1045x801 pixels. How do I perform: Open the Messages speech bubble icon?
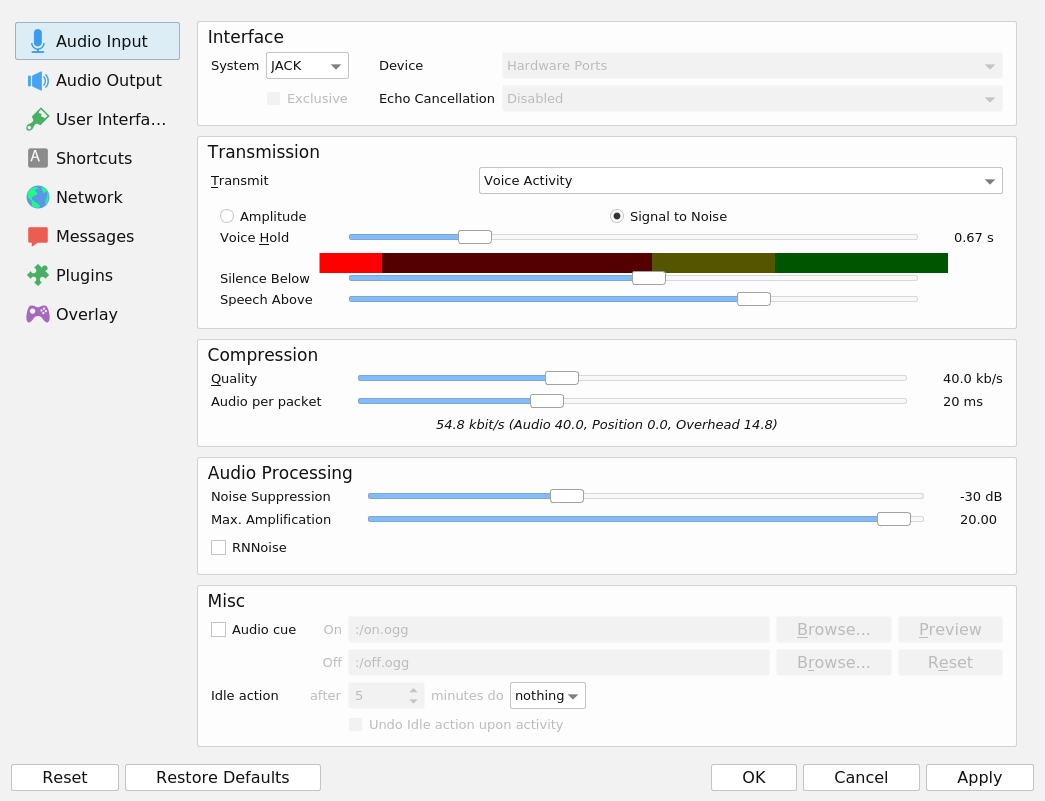(x=38, y=236)
